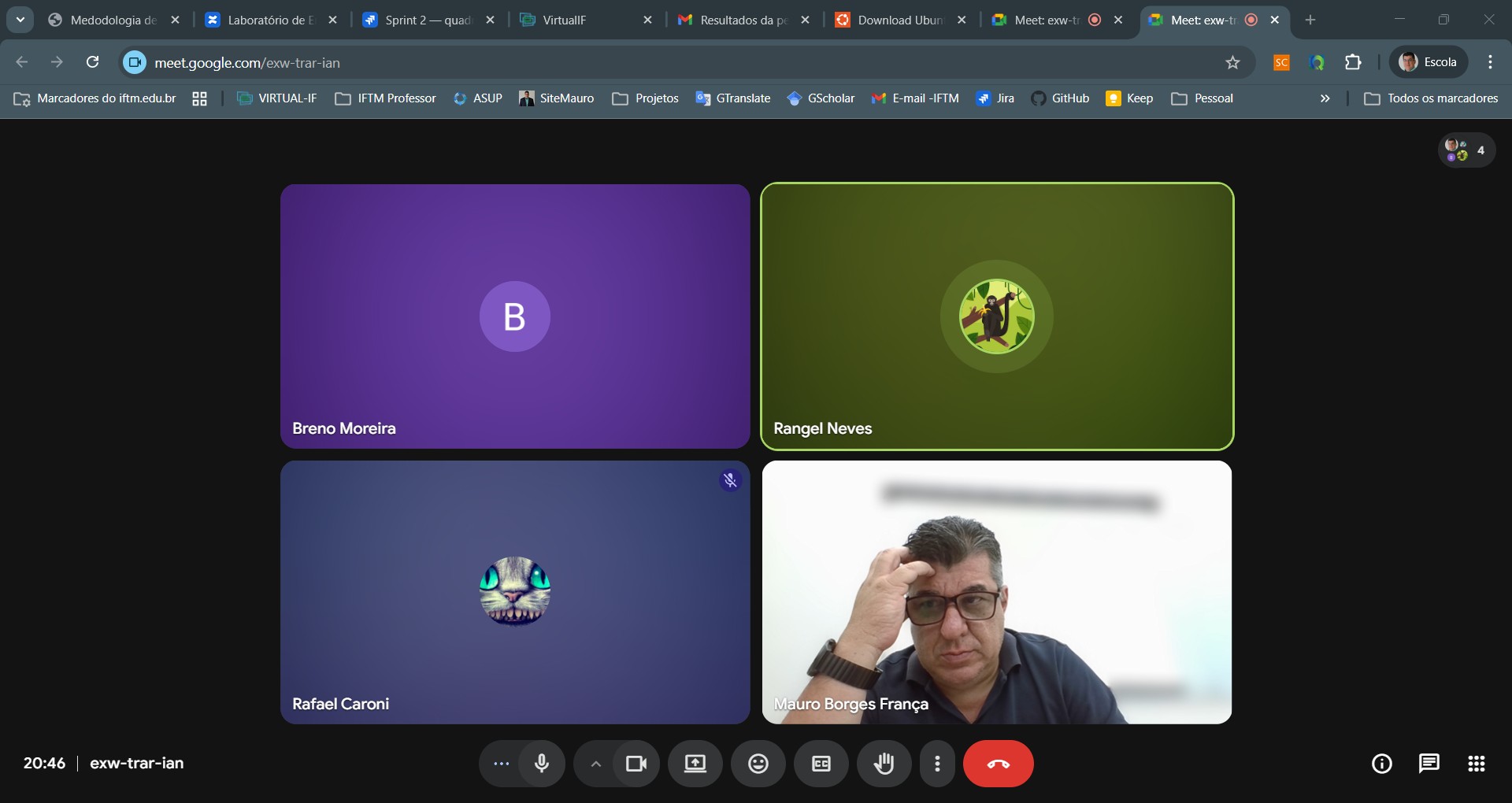Open Todos os marcadores folder
This screenshot has width=1512, height=803.
coord(1431,98)
